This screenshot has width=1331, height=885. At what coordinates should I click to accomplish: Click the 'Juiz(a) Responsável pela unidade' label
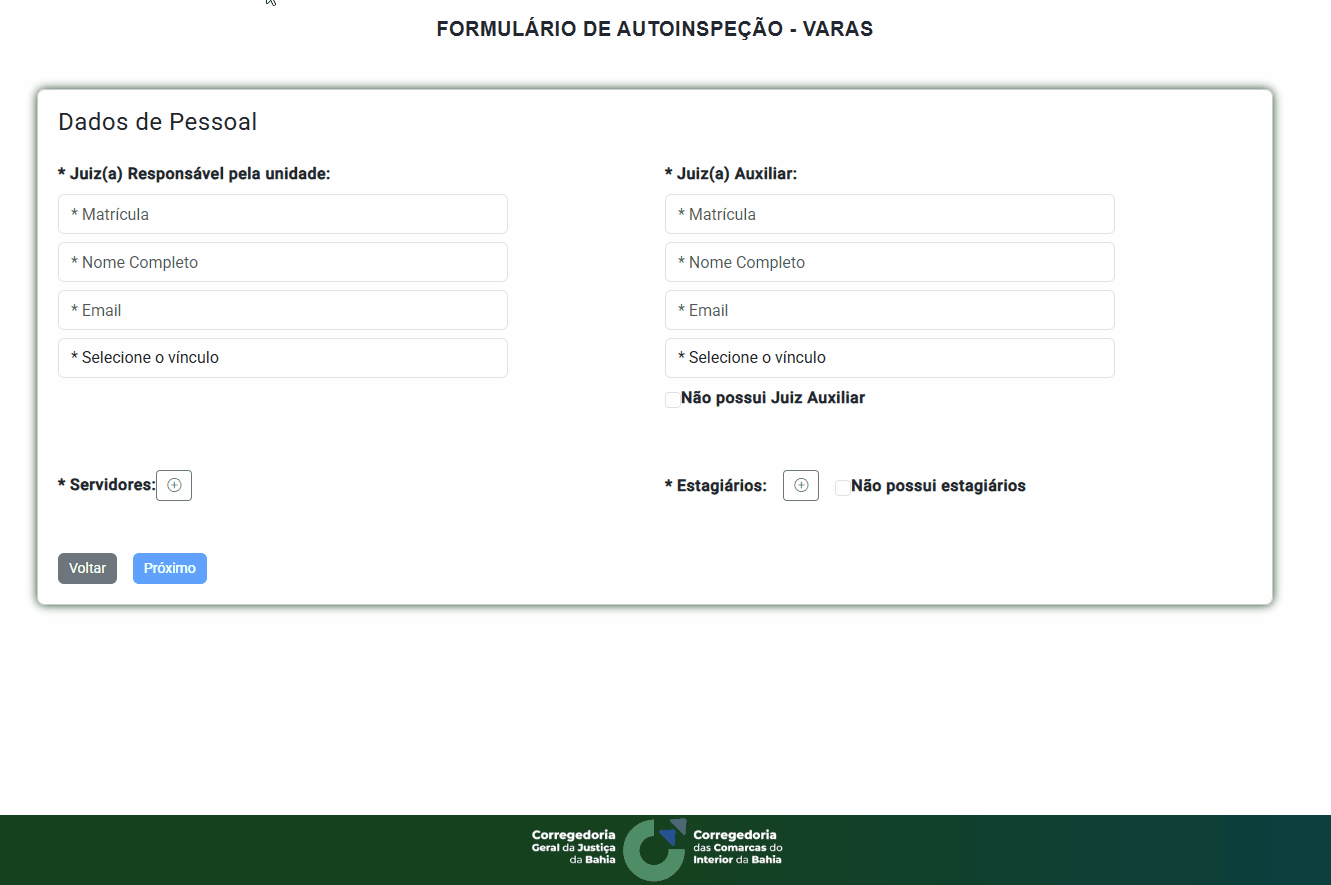pyautogui.click(x=194, y=174)
